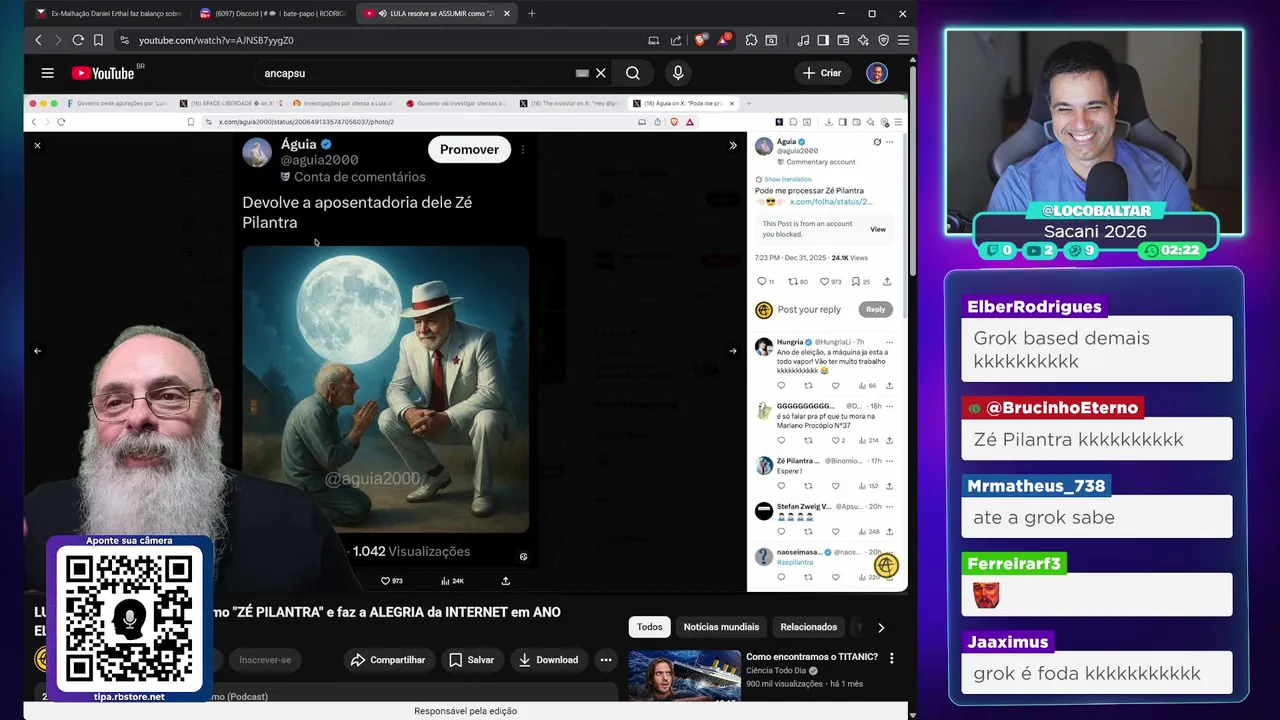Open more menu on Hungria's reply
This screenshot has width=1280, height=720.
[889, 342]
